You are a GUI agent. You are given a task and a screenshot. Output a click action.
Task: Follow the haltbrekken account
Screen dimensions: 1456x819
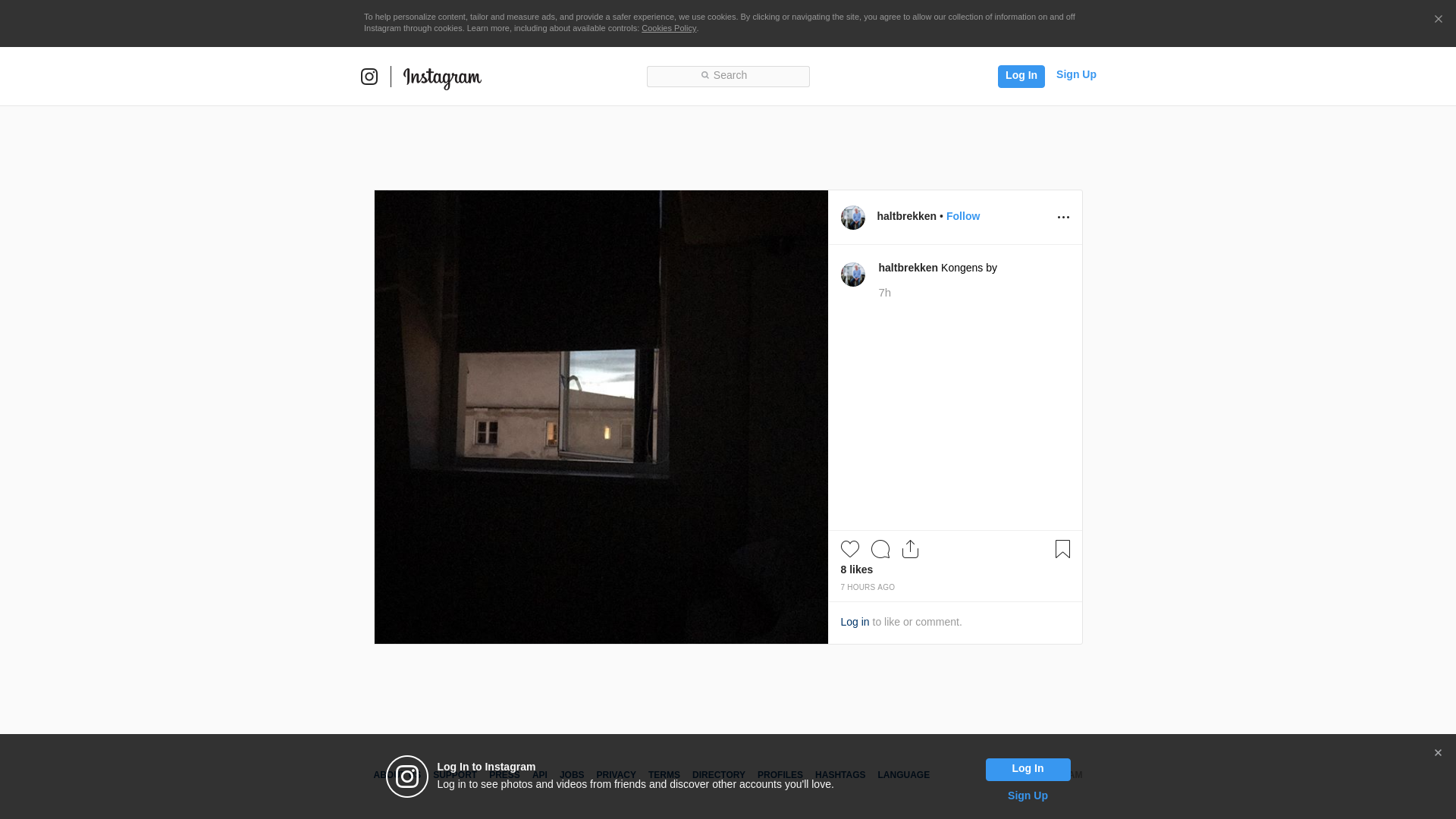click(963, 216)
